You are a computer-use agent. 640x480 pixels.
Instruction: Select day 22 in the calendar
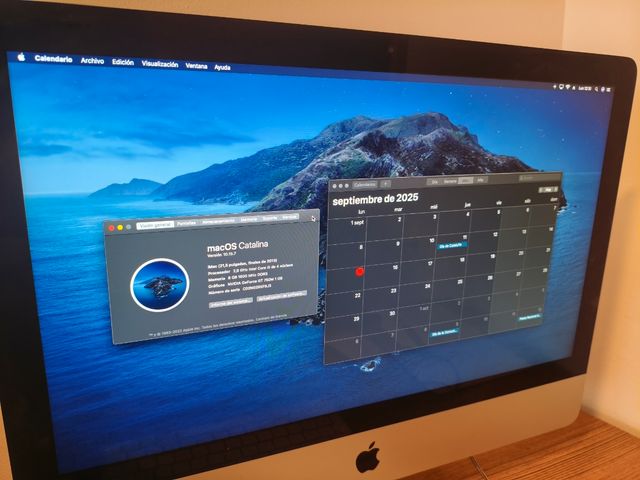coord(345,304)
